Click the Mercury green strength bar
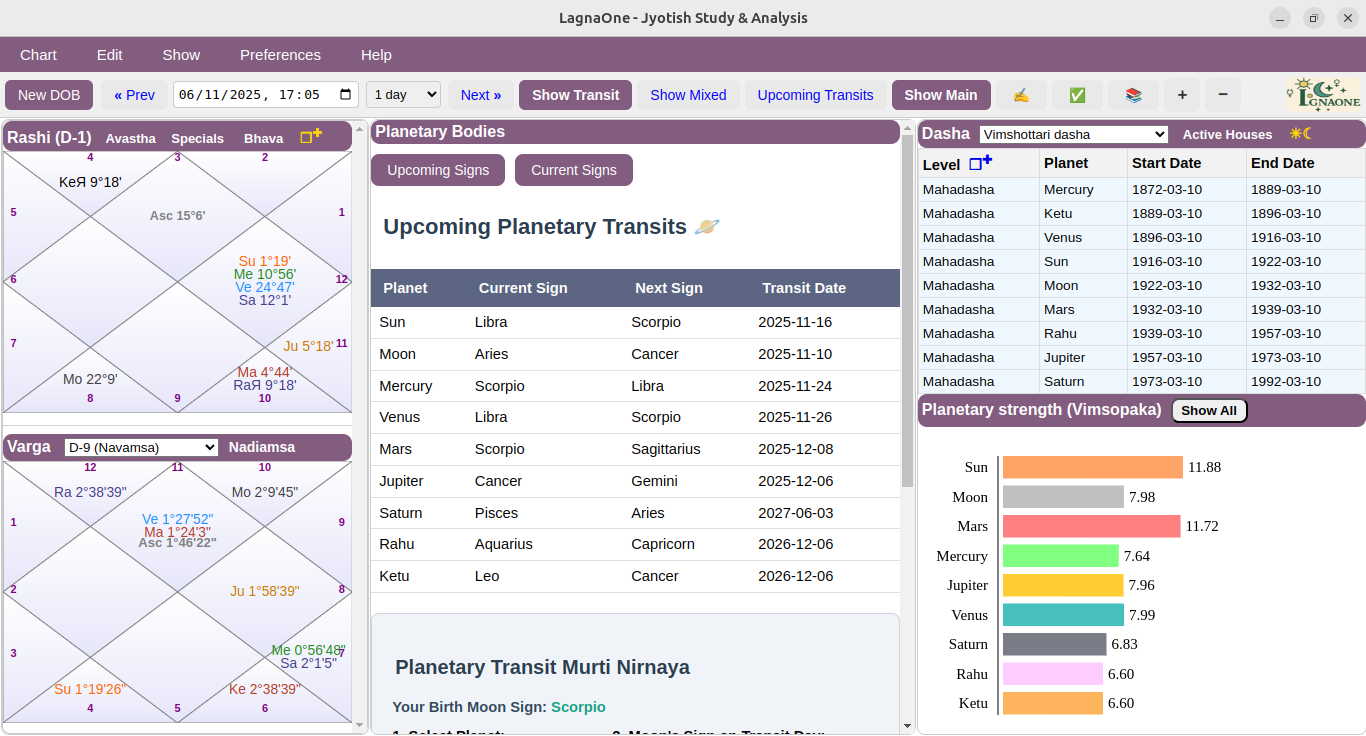The height and width of the screenshot is (736, 1366). (x=1061, y=556)
